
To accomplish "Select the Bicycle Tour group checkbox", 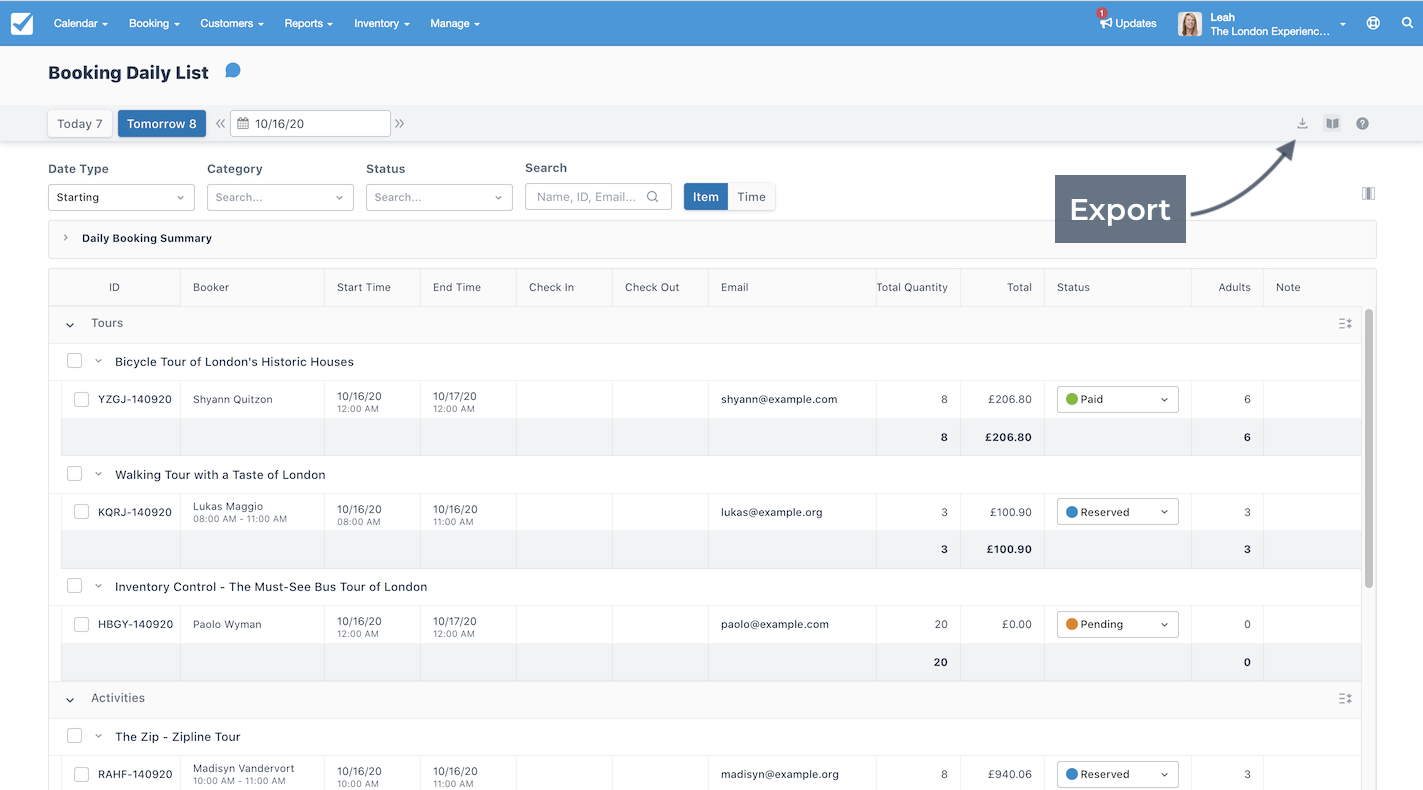I will click(74, 360).
